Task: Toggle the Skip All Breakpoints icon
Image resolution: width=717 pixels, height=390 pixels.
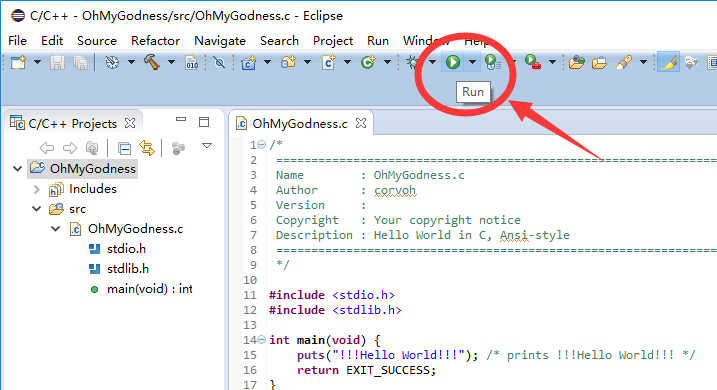Action: 219,62
